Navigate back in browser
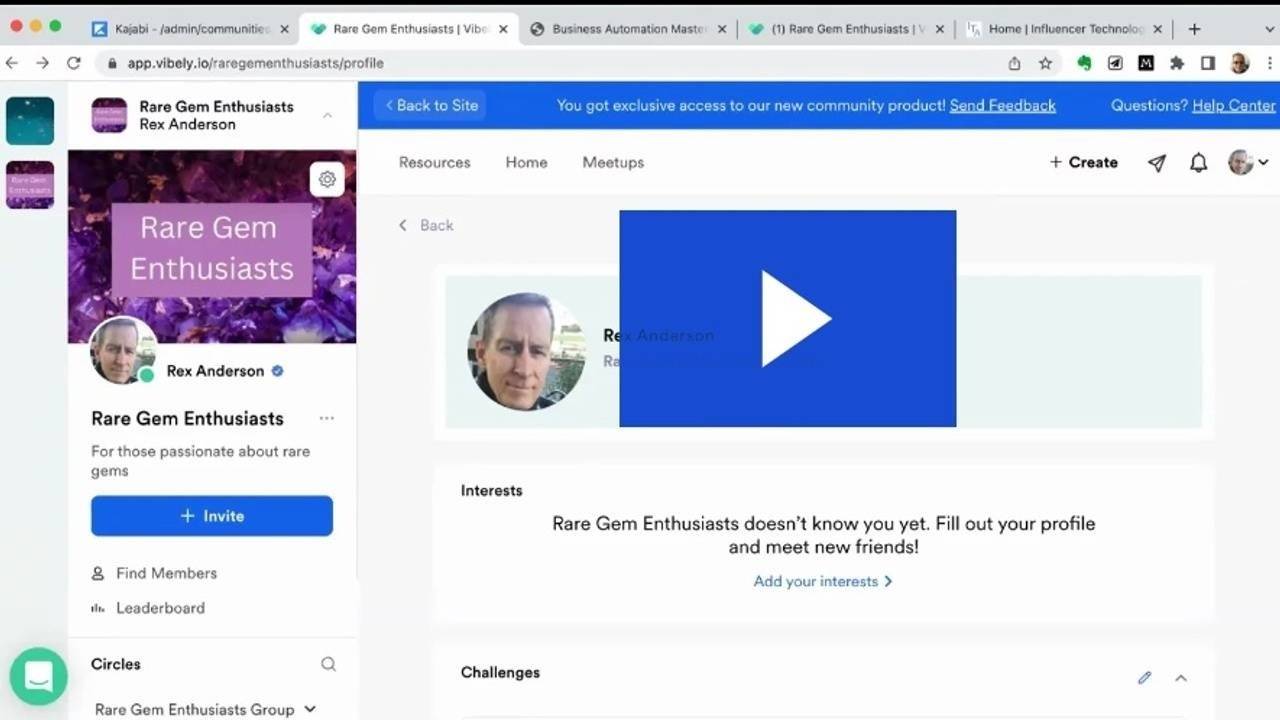 click(12, 63)
